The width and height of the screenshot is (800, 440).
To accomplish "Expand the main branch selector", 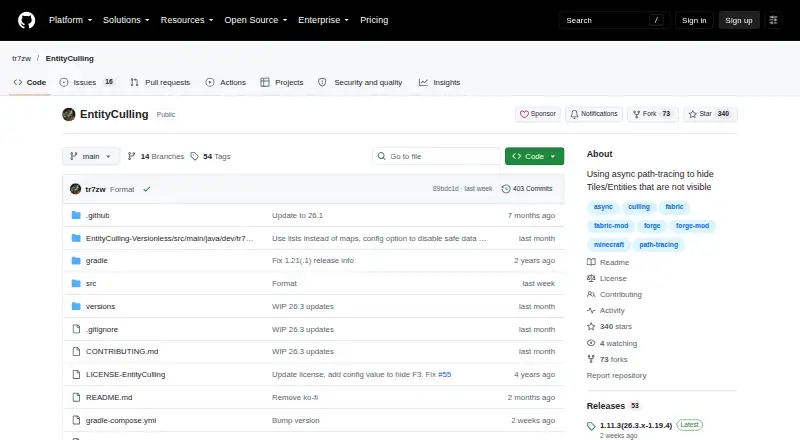I will [x=91, y=156].
